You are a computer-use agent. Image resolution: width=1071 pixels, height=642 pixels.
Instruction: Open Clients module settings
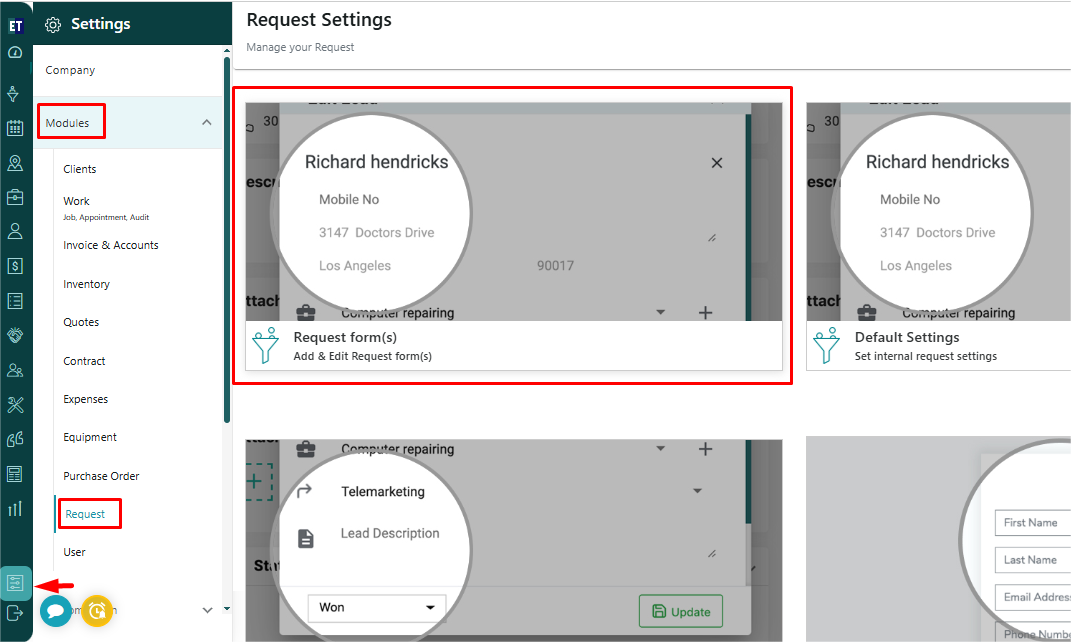tap(80, 169)
